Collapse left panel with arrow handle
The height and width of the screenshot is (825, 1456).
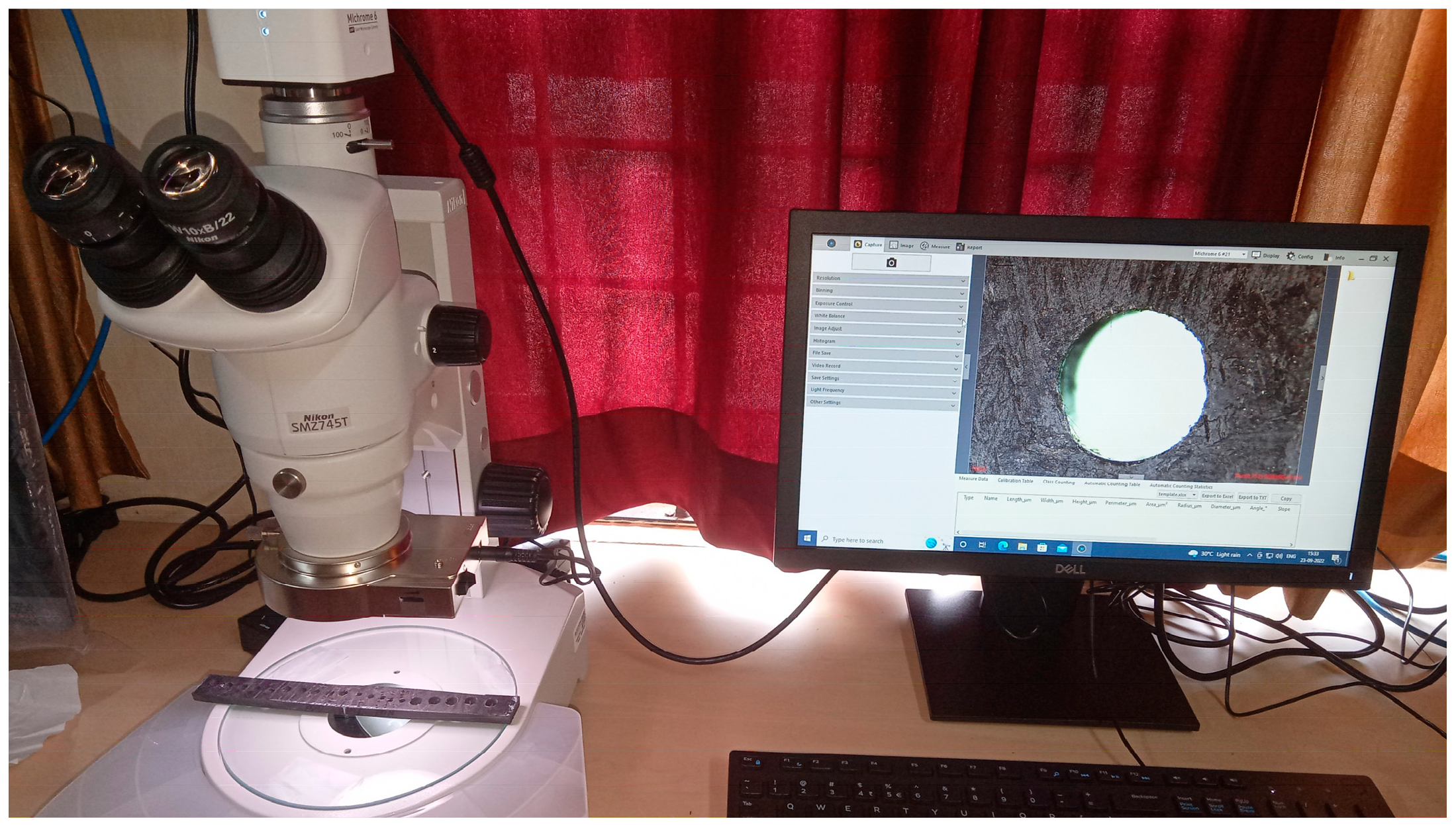967,366
